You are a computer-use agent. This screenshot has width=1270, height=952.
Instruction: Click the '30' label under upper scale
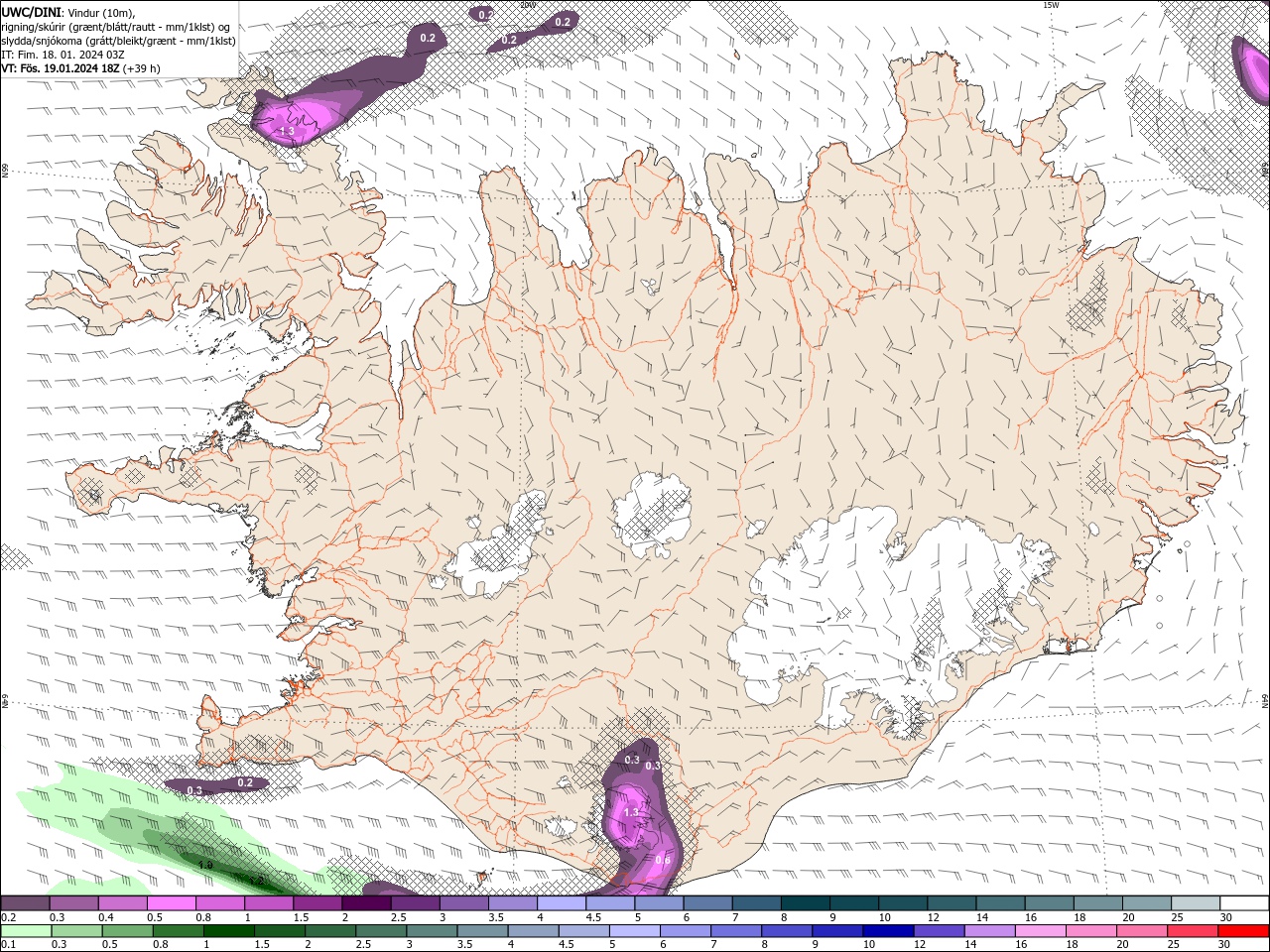pyautogui.click(x=1226, y=917)
